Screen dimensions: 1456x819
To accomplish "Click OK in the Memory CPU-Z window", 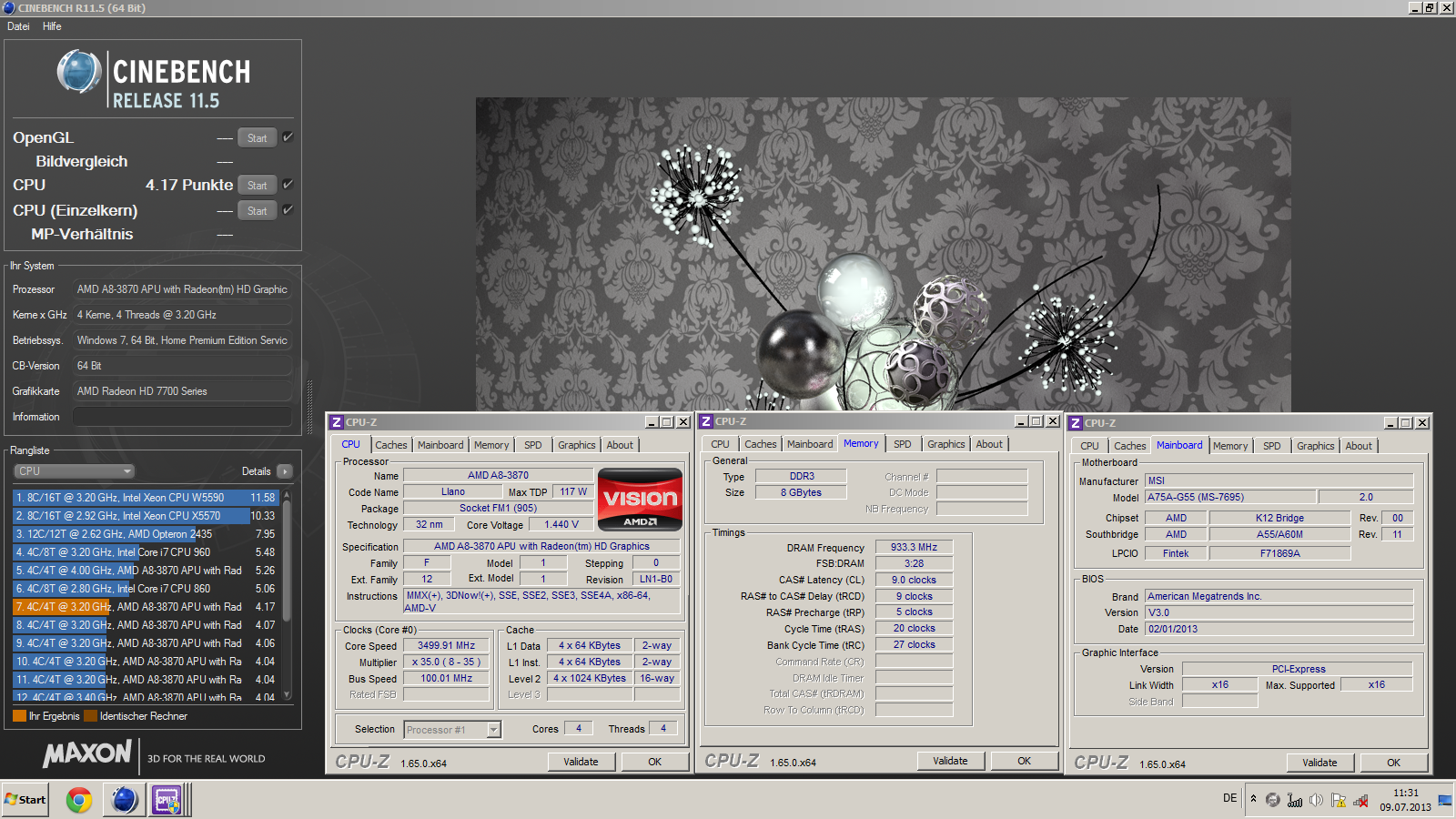I will 1024,761.
